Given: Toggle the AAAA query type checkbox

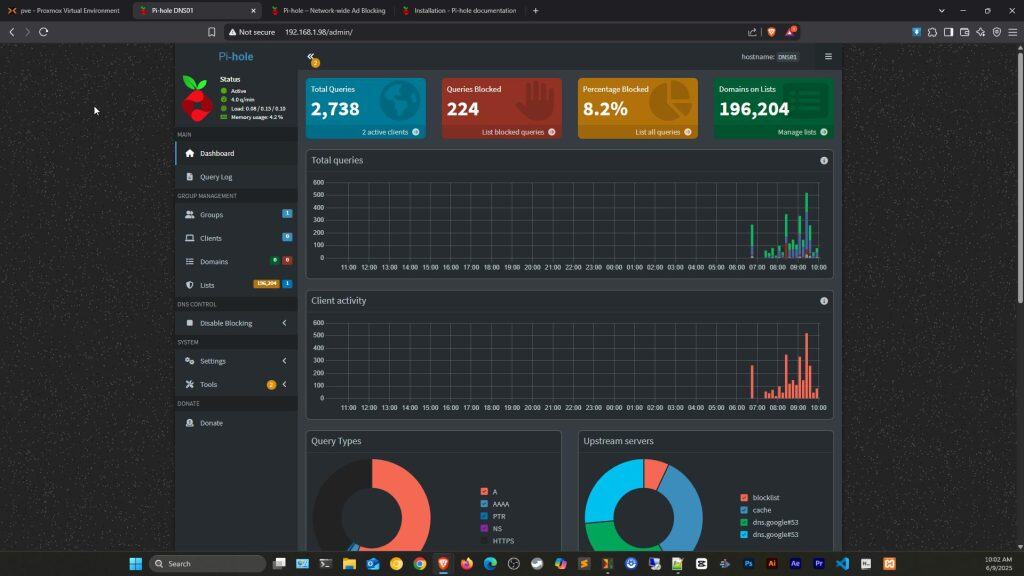Looking at the screenshot, I should point(484,504).
